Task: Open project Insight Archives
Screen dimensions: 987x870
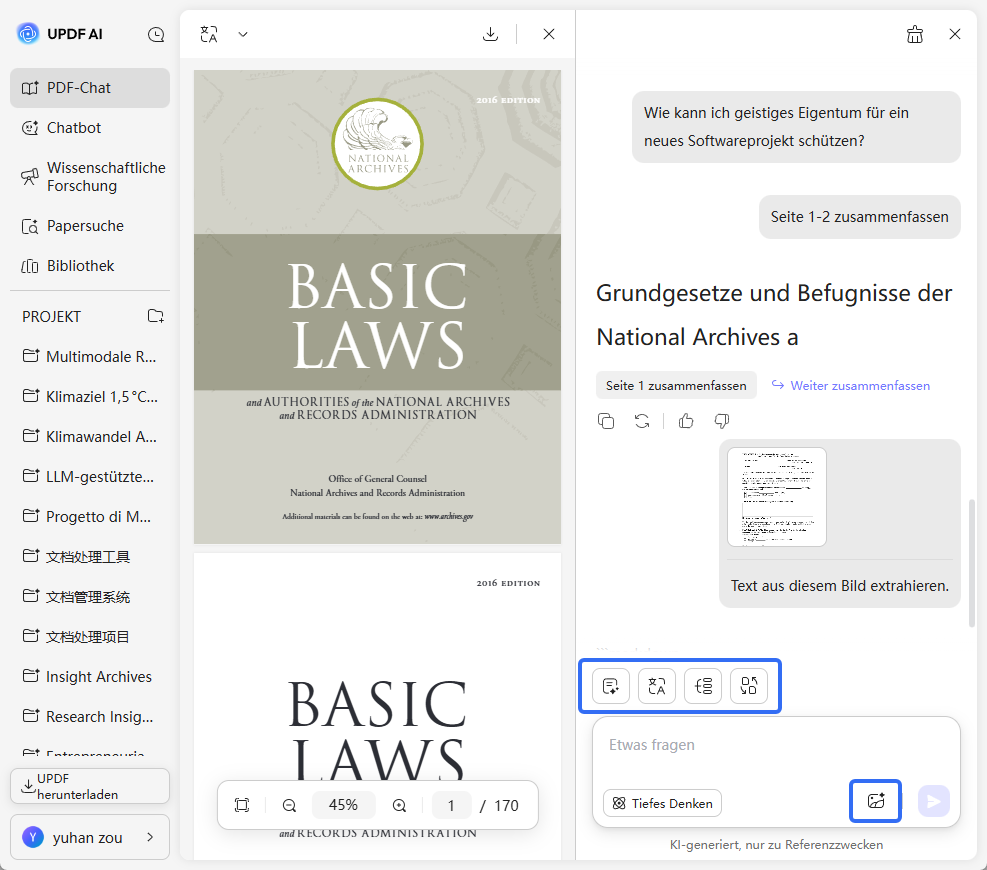Action: [x=90, y=677]
